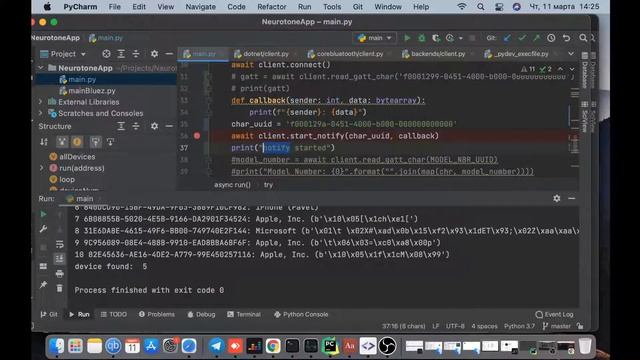The image size is (640, 360).
Task: Jump to next highlighted error arrow
Action: [572, 69]
